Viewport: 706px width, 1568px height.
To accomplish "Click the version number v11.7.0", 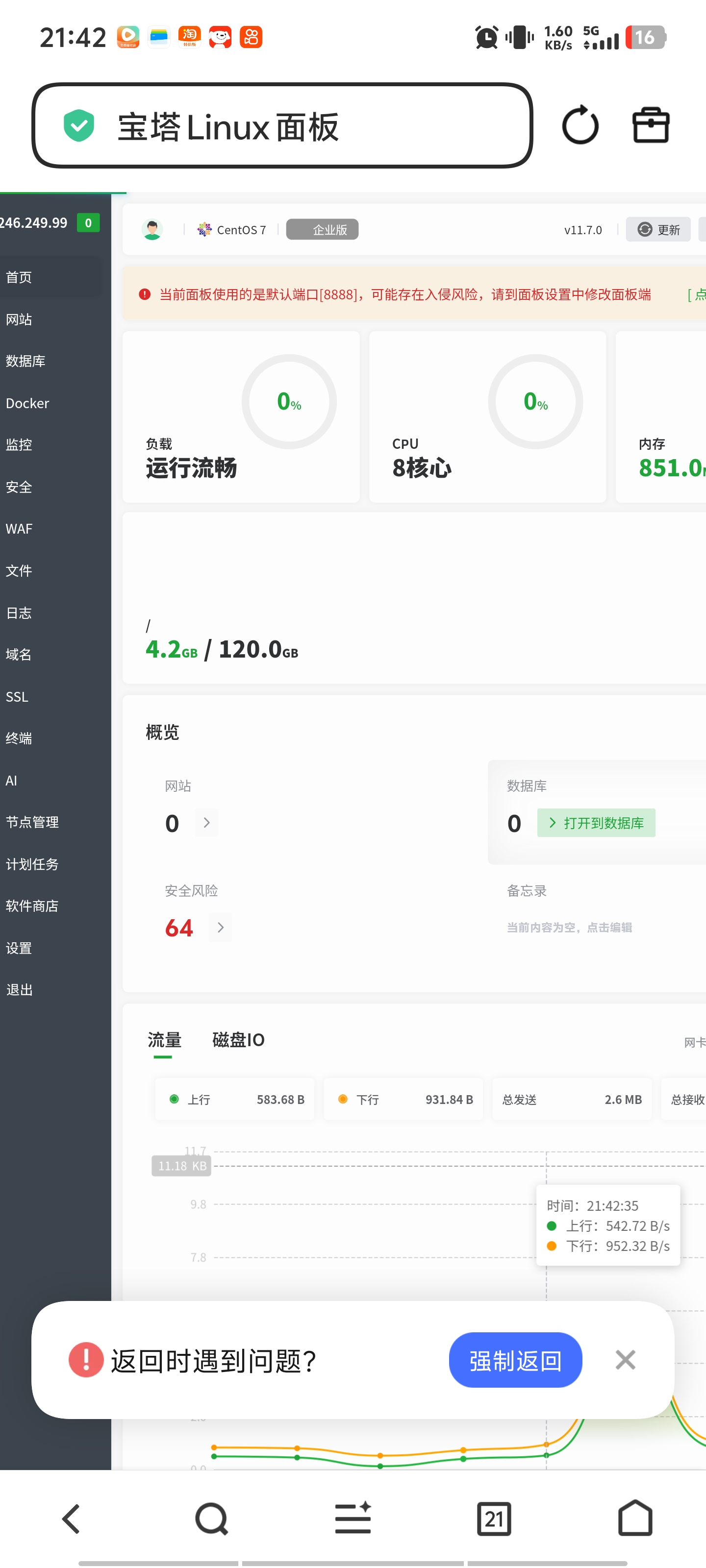I will (x=583, y=230).
